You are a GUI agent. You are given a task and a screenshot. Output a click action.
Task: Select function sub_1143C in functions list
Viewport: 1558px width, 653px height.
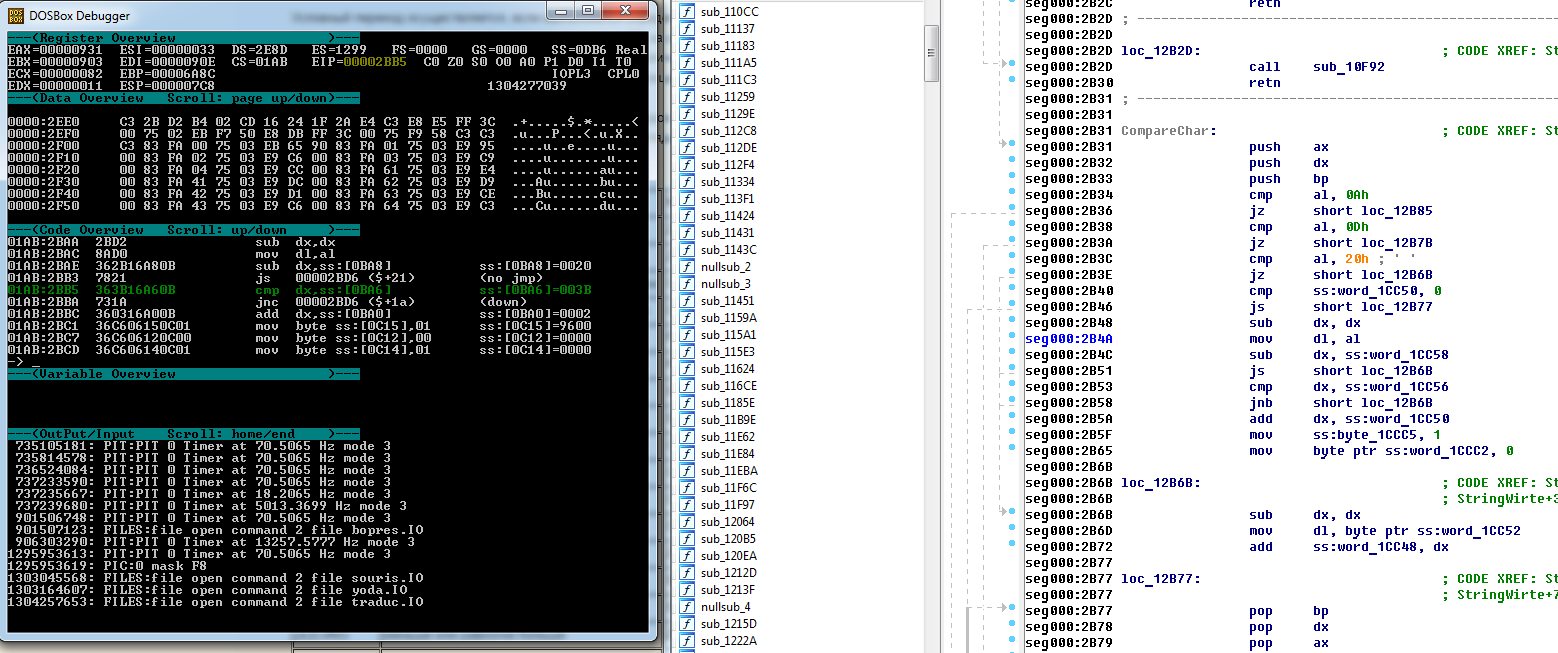(728, 249)
